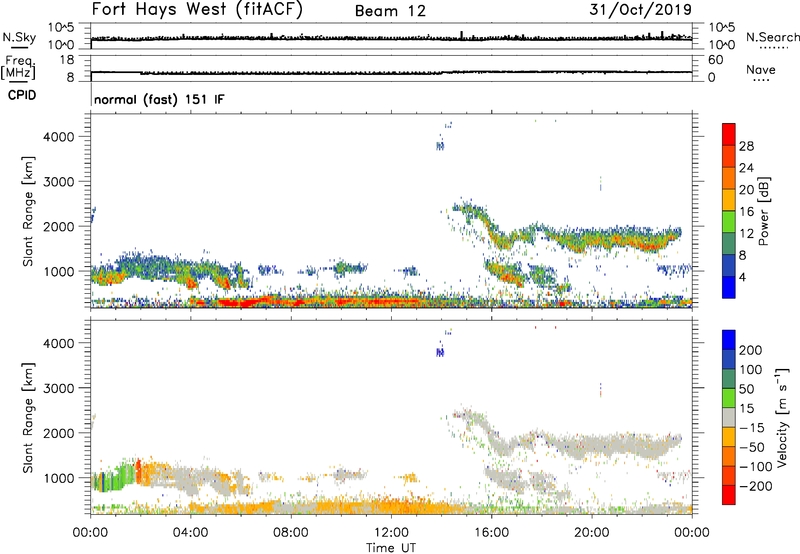Select the grey ±15 m/s velocity color segment

(729, 417)
